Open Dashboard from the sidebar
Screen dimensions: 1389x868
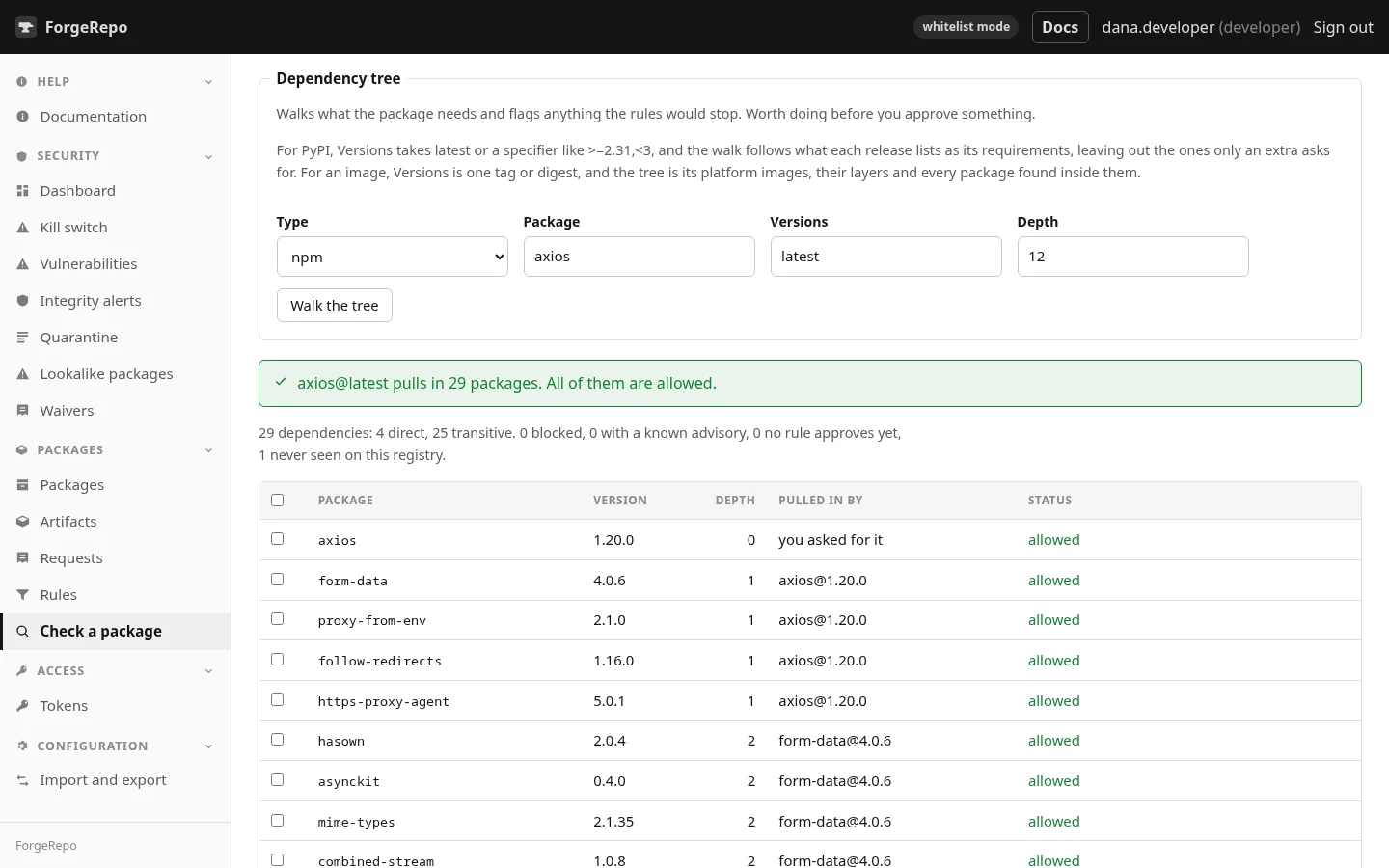pos(116,191)
